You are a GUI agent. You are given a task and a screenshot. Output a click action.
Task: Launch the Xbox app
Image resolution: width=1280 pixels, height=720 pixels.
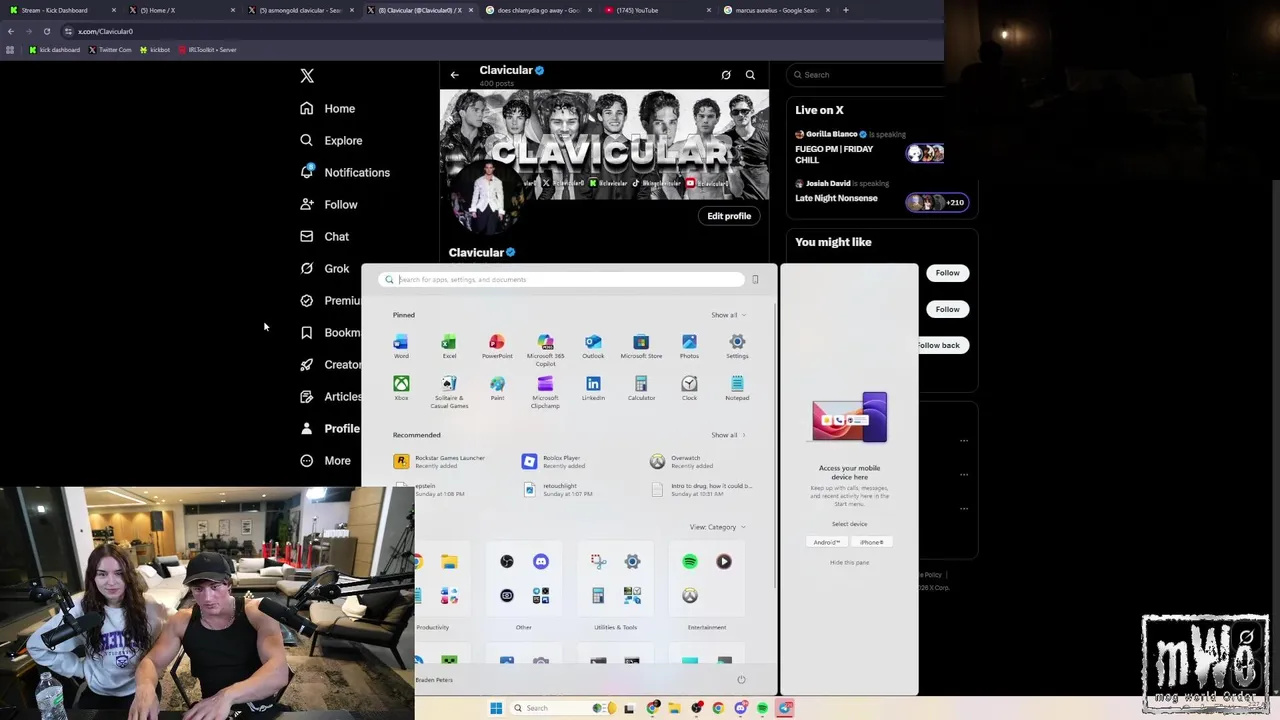click(x=401, y=388)
